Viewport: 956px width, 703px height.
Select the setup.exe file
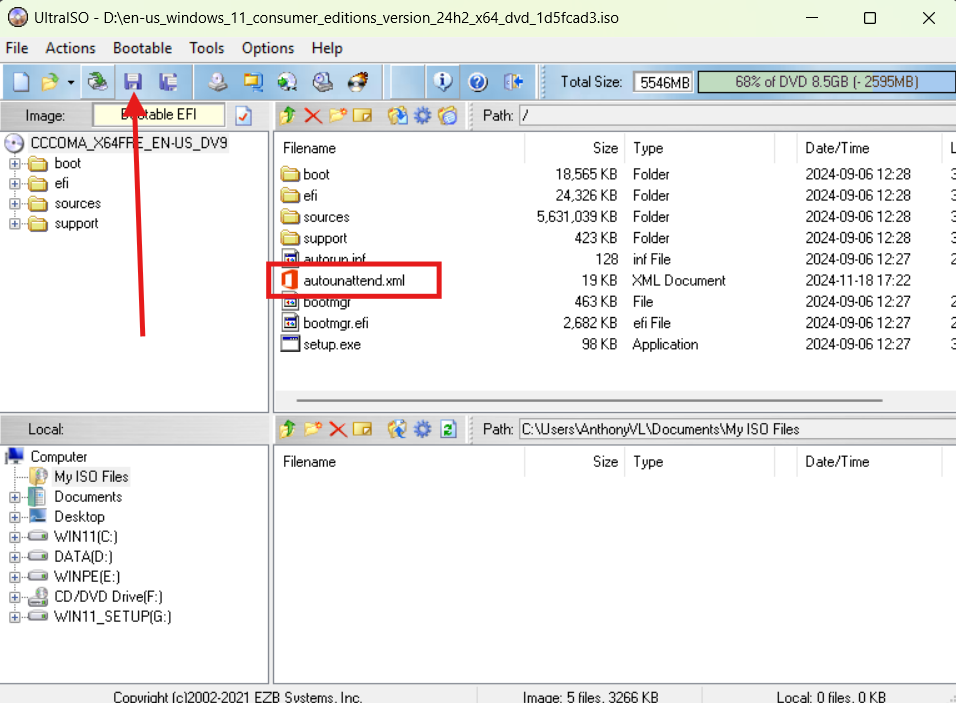click(331, 344)
